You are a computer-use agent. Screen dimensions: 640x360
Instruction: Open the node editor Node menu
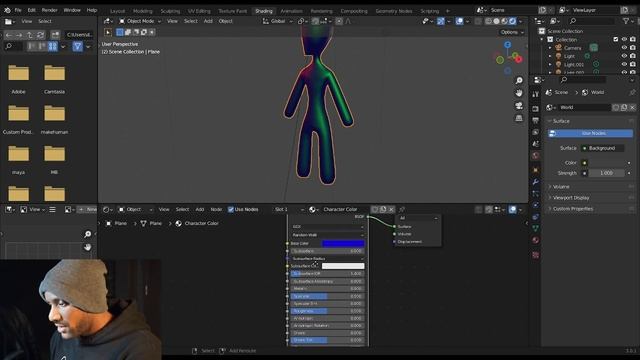(x=216, y=209)
